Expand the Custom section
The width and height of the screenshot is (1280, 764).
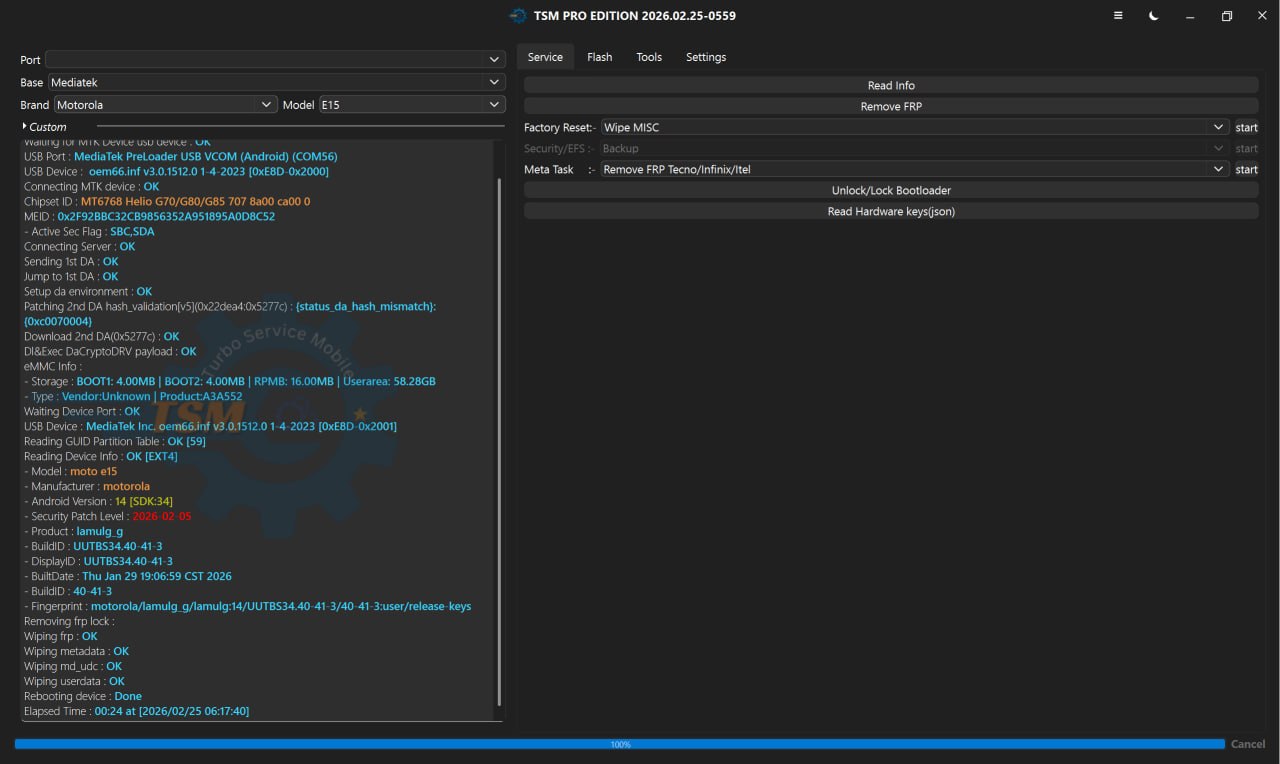pyautogui.click(x=46, y=127)
